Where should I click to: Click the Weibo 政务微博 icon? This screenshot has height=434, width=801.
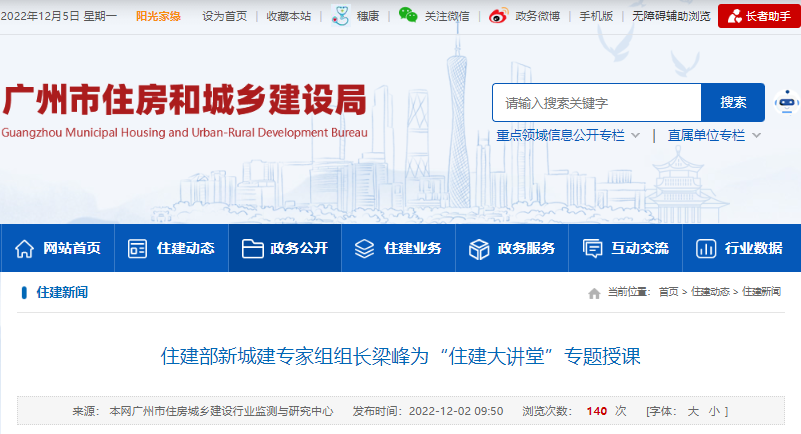[498, 15]
